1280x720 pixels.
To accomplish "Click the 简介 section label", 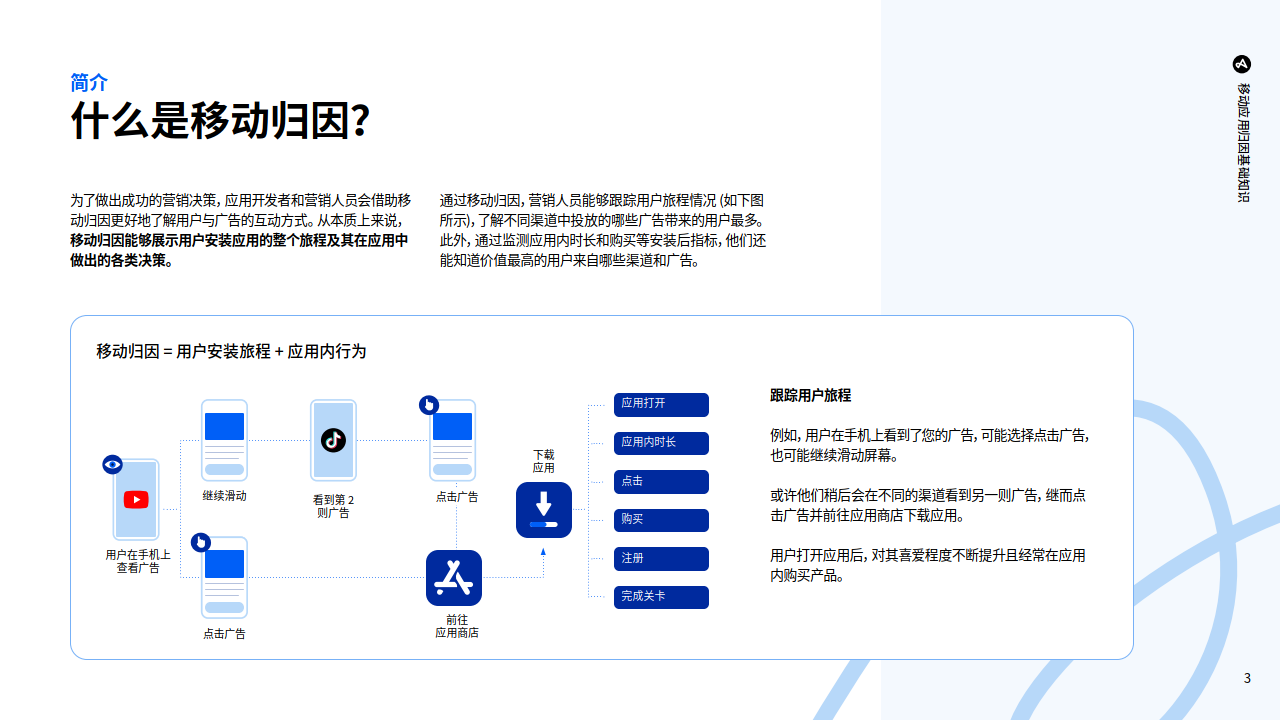I will click(x=89, y=82).
